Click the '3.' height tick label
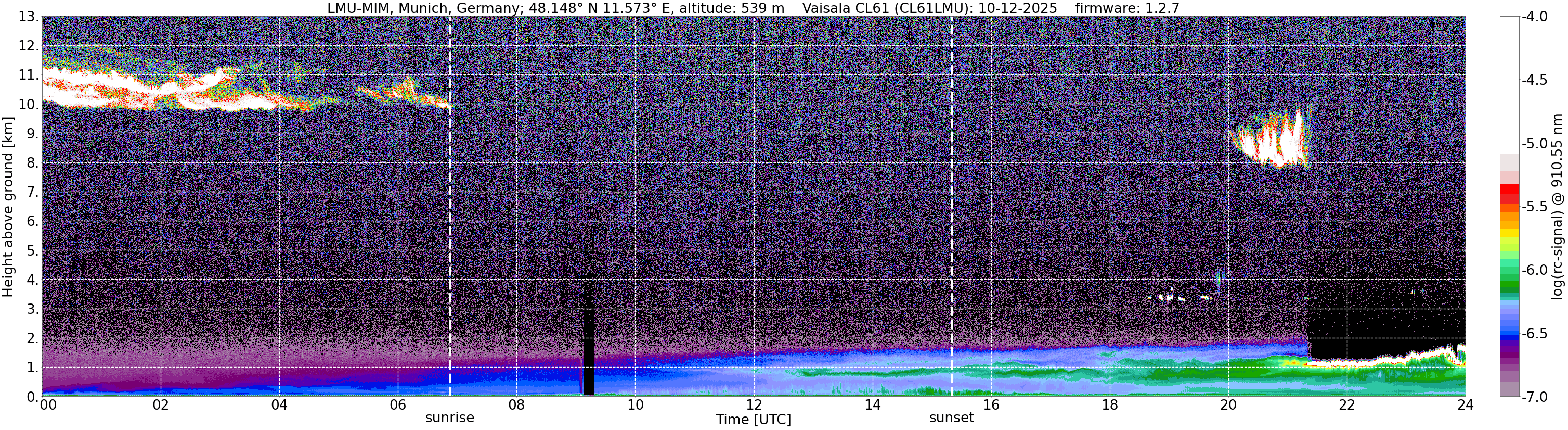The width and height of the screenshot is (1568, 430). pos(32,309)
